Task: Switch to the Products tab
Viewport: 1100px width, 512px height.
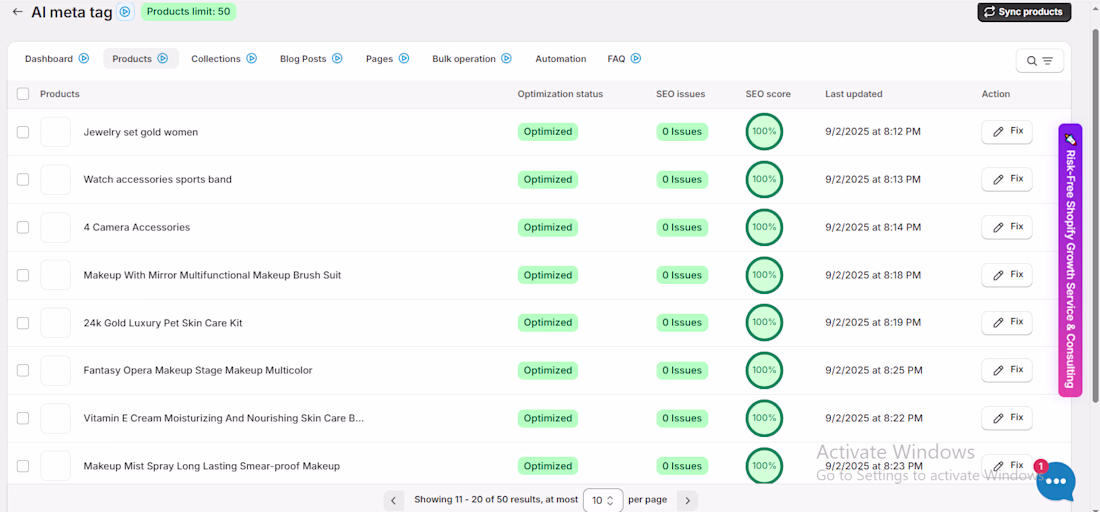Action: point(132,59)
